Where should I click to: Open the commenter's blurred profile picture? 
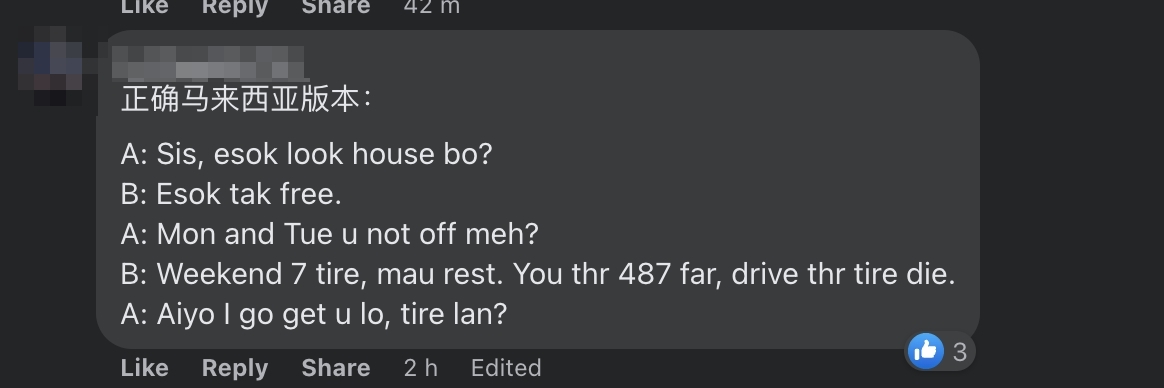pyautogui.click(x=51, y=65)
